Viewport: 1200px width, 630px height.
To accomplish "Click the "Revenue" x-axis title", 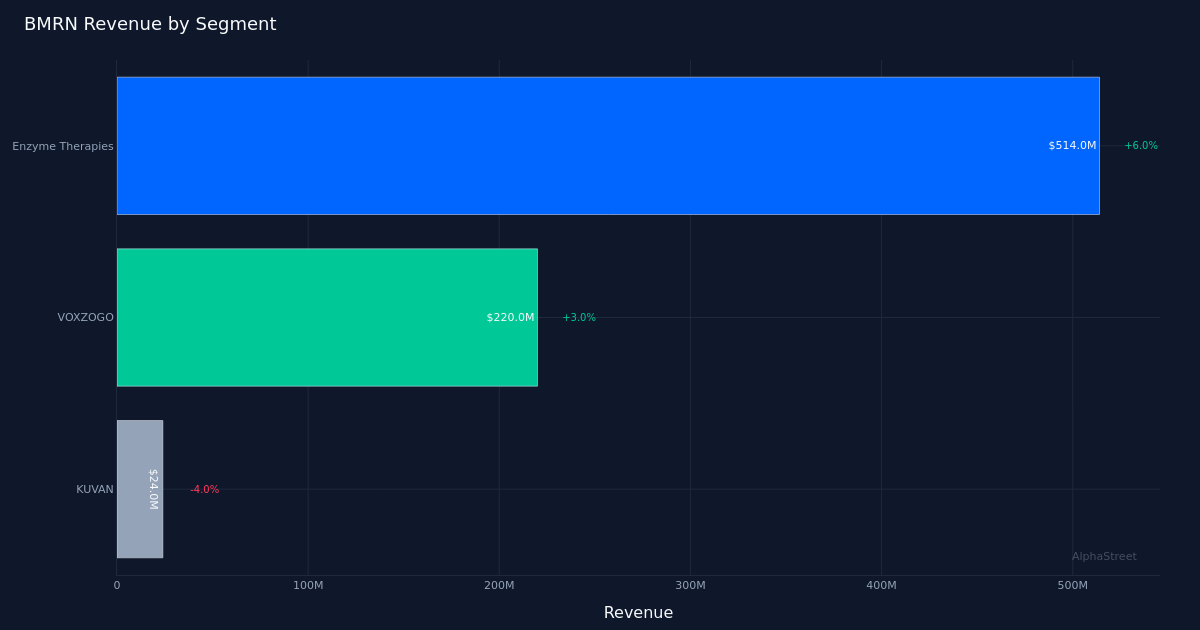I will coord(638,613).
